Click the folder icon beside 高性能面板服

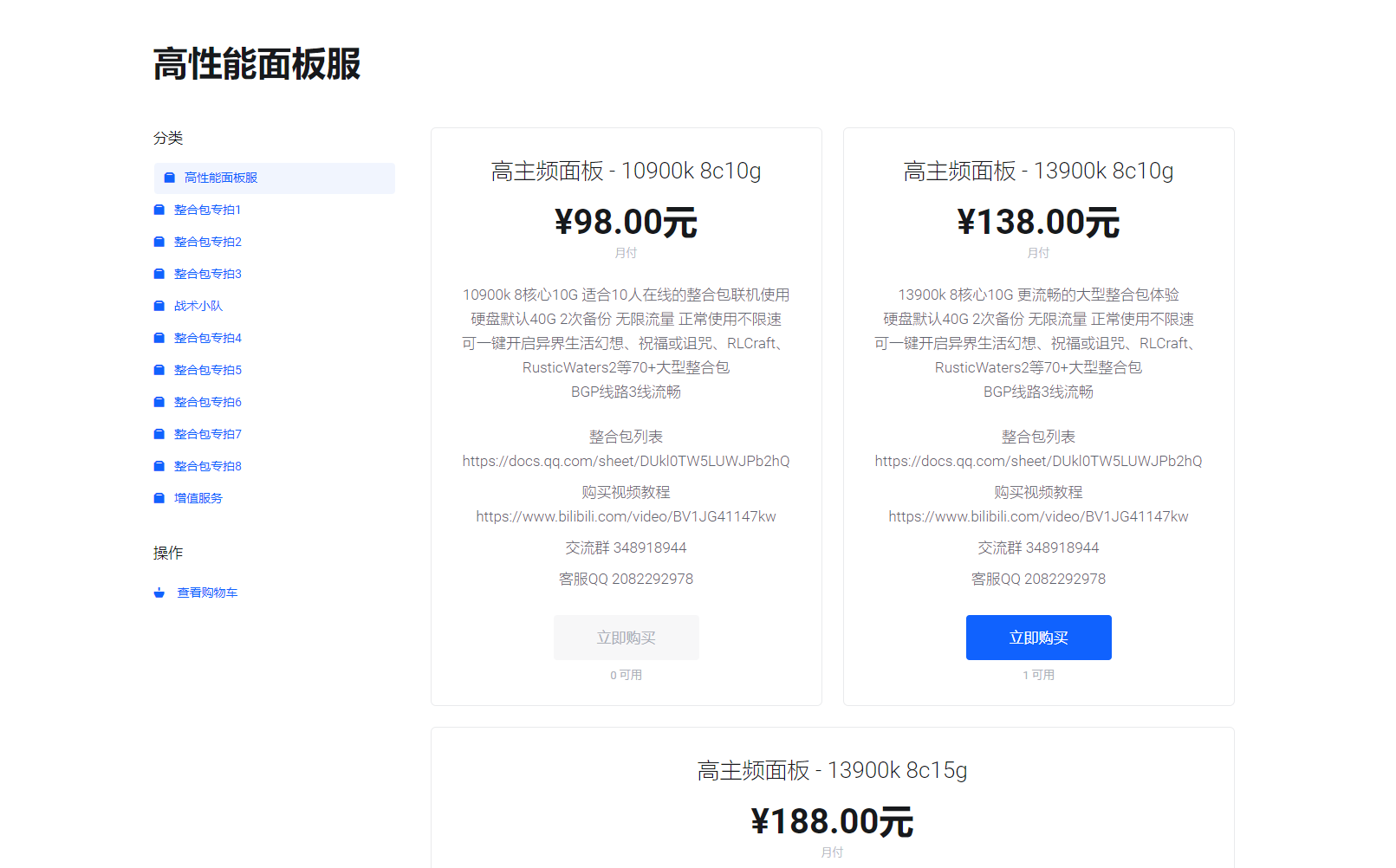point(170,178)
